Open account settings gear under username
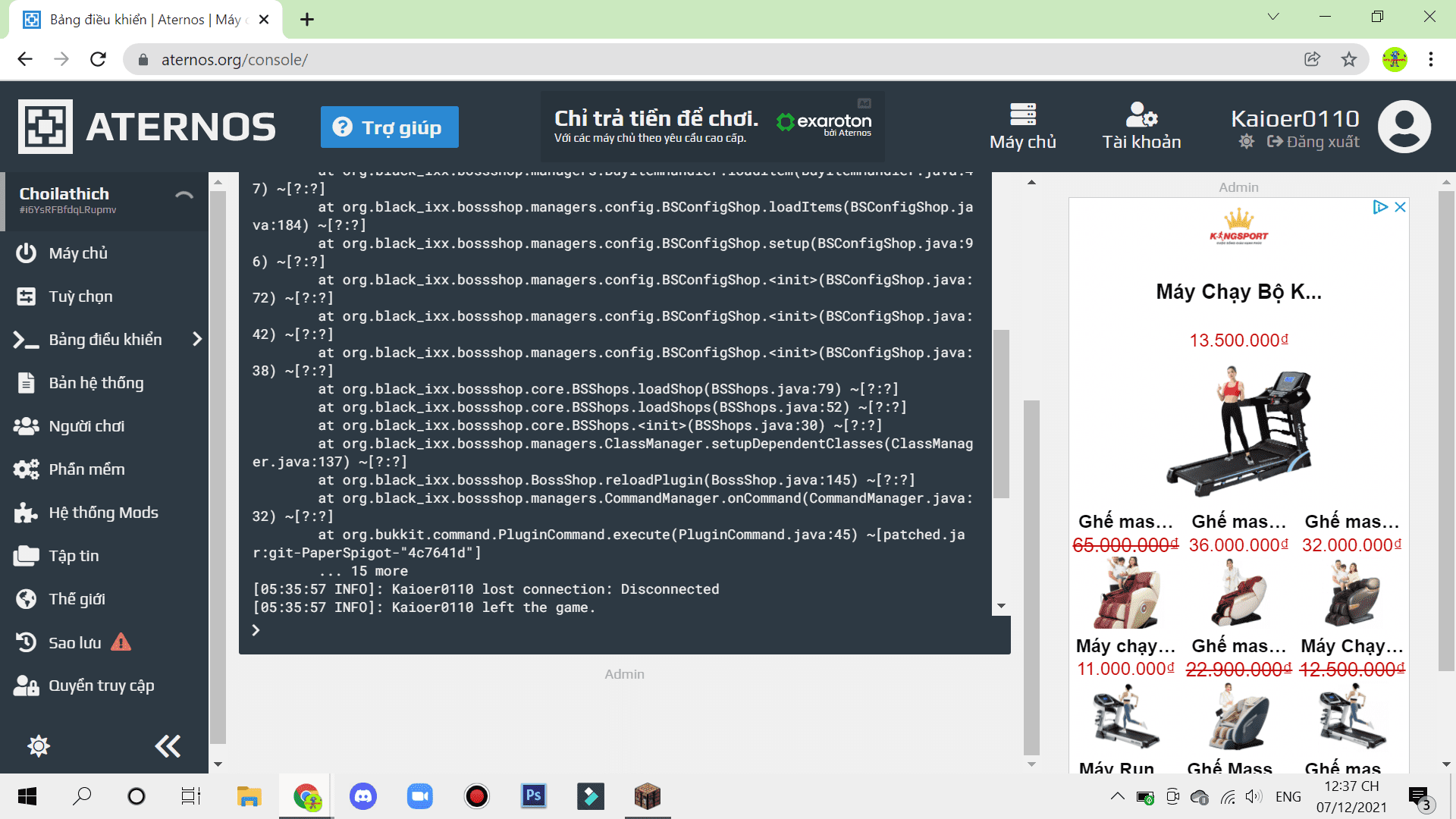 1246,142
